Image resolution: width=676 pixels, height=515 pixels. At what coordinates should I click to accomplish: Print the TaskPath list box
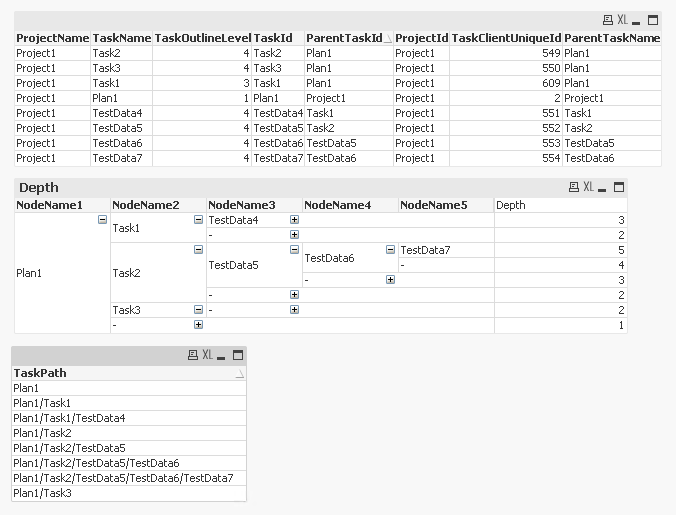[193, 355]
